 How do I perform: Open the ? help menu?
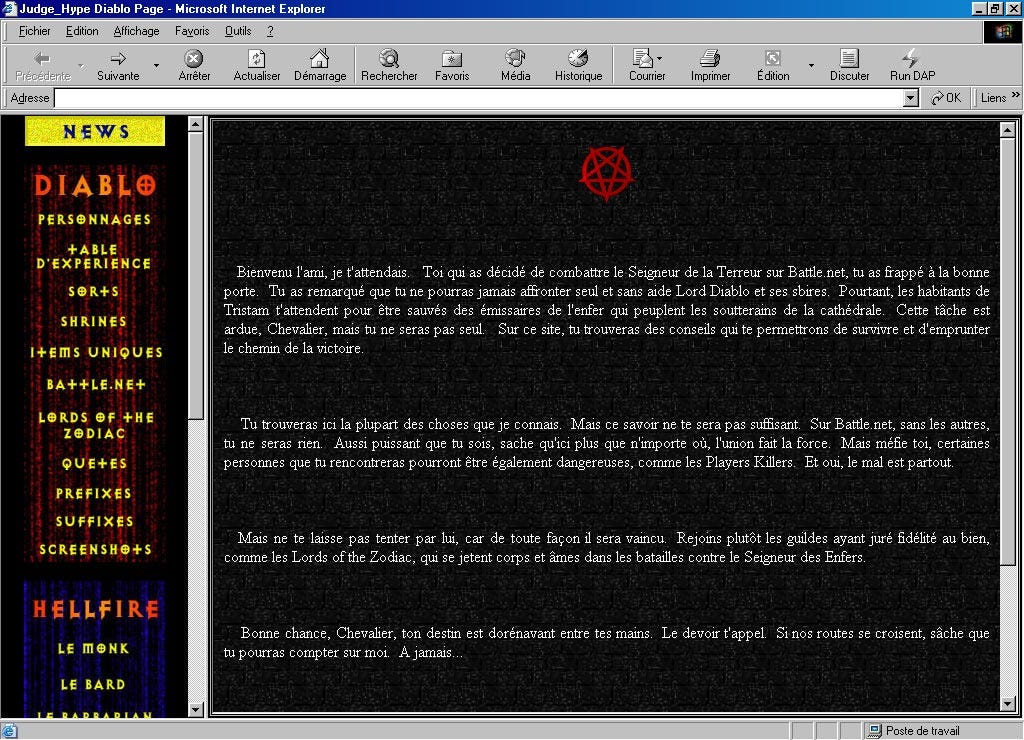click(x=270, y=31)
